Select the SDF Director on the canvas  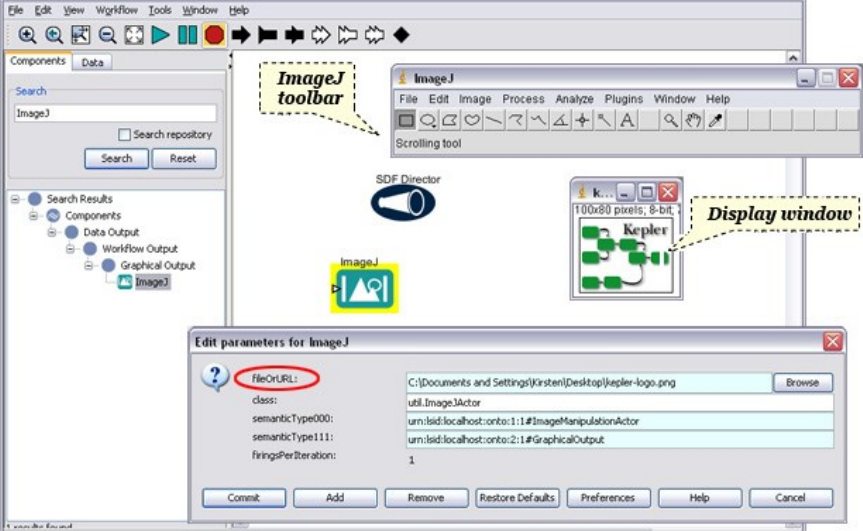click(x=403, y=202)
